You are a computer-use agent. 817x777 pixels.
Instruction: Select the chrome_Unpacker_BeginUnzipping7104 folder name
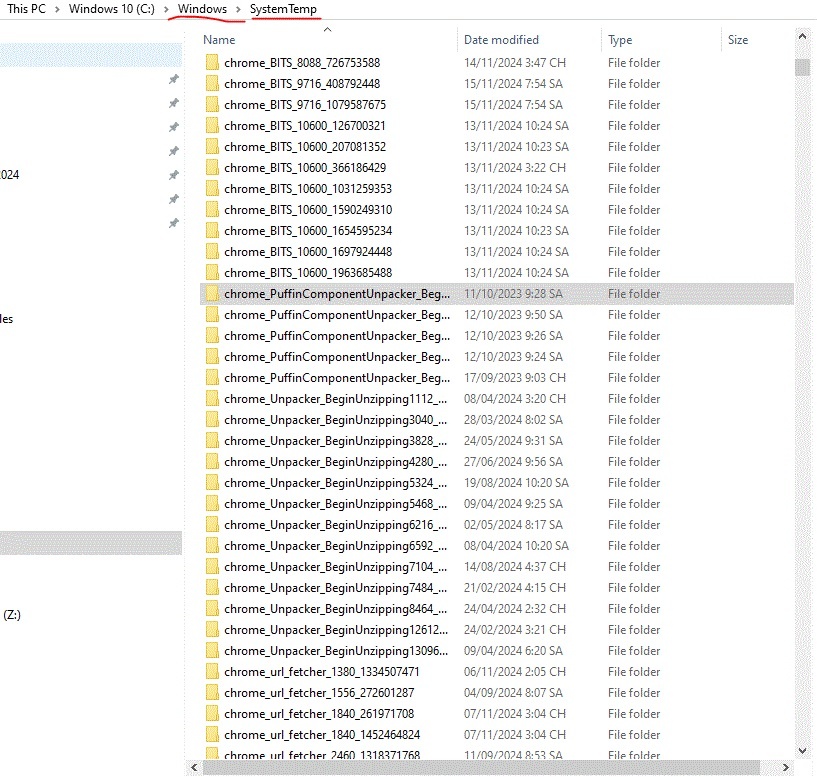[336, 567]
